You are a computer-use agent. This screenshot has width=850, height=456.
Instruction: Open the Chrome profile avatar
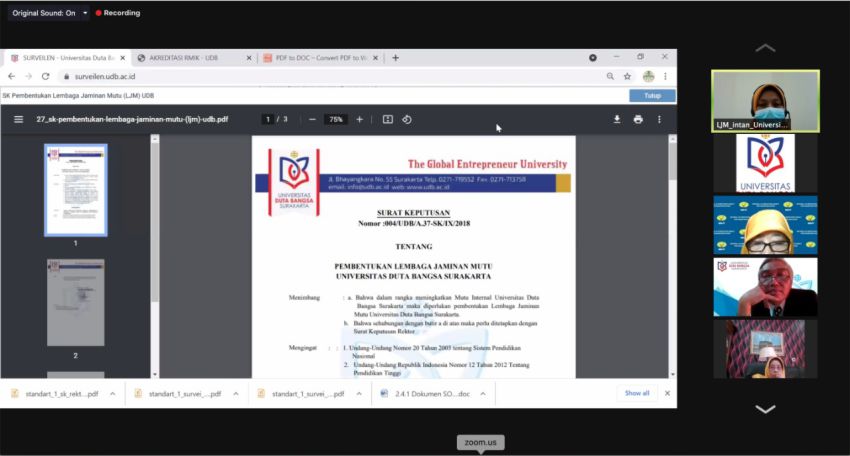tap(648, 76)
